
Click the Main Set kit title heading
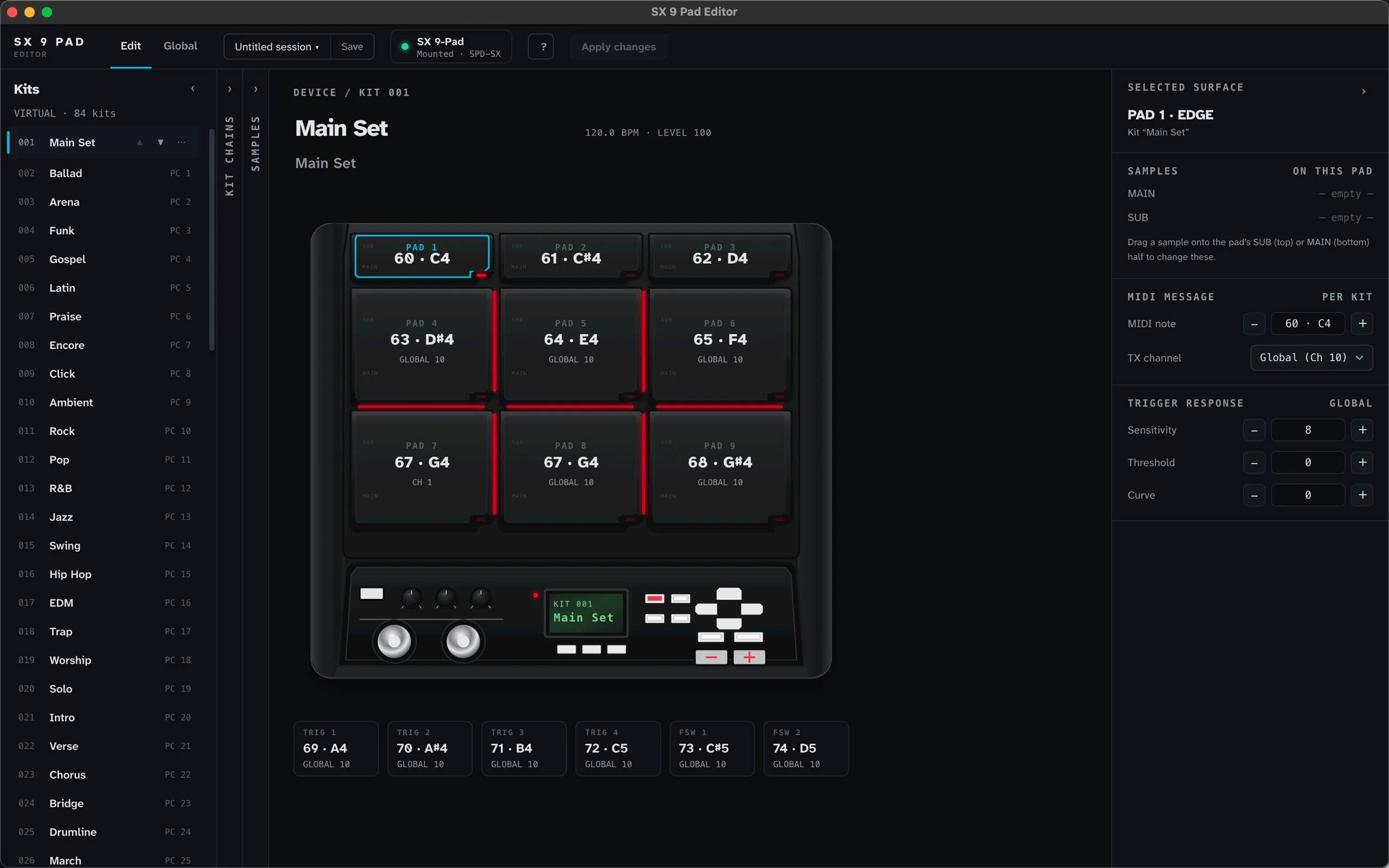(x=341, y=128)
